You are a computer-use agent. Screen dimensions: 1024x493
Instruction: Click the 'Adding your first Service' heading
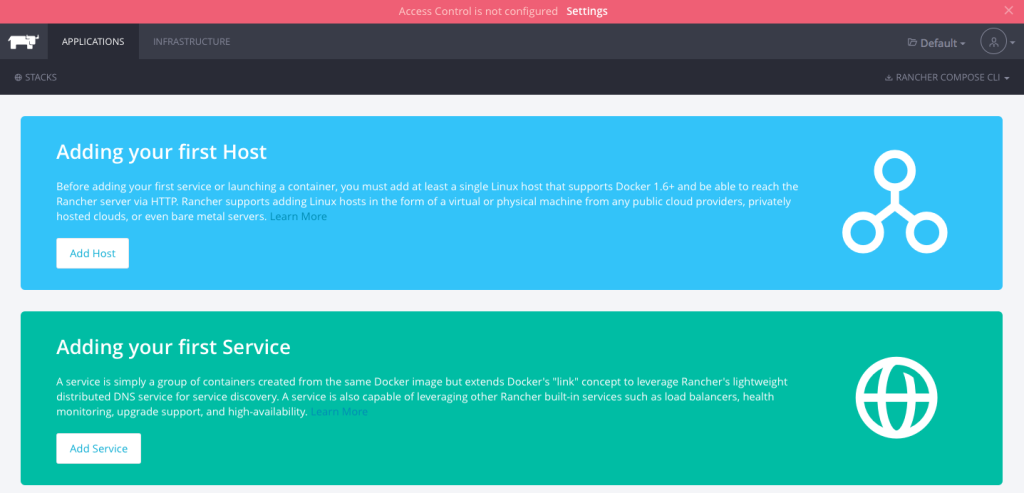point(173,347)
